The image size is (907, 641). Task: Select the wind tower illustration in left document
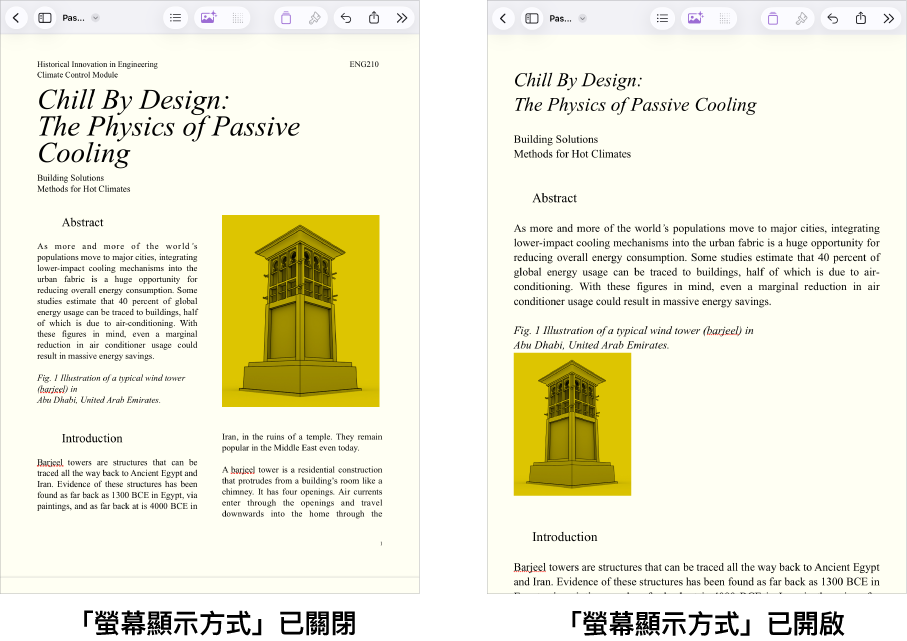(x=300, y=310)
